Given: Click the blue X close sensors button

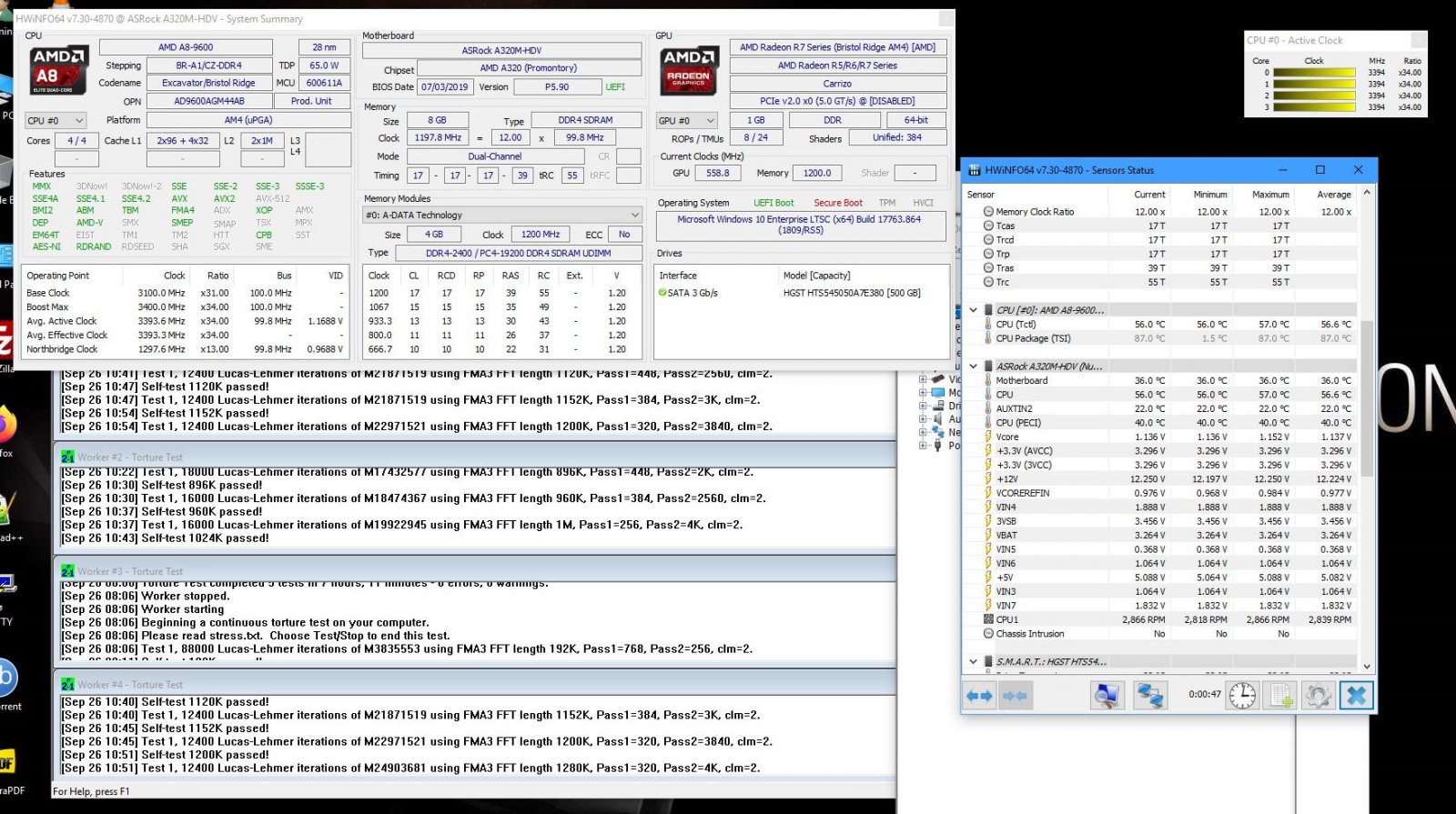Looking at the screenshot, I should (x=1356, y=696).
